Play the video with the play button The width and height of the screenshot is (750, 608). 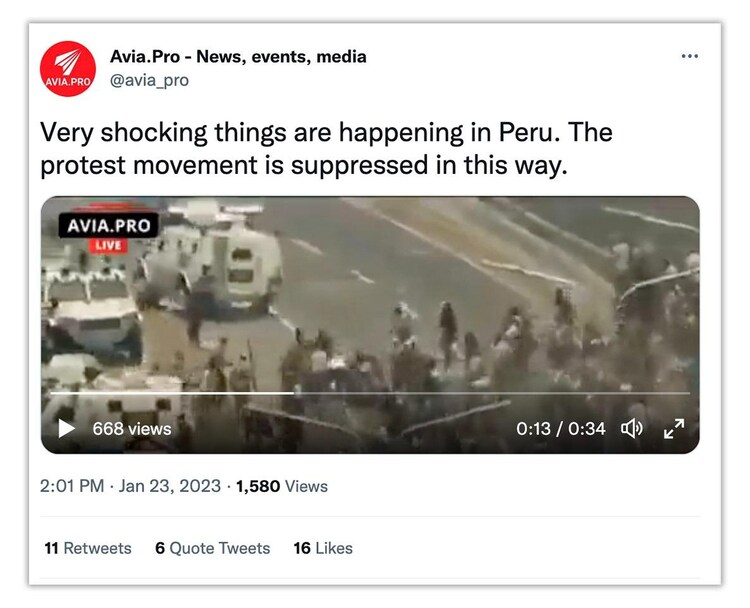coord(66,428)
